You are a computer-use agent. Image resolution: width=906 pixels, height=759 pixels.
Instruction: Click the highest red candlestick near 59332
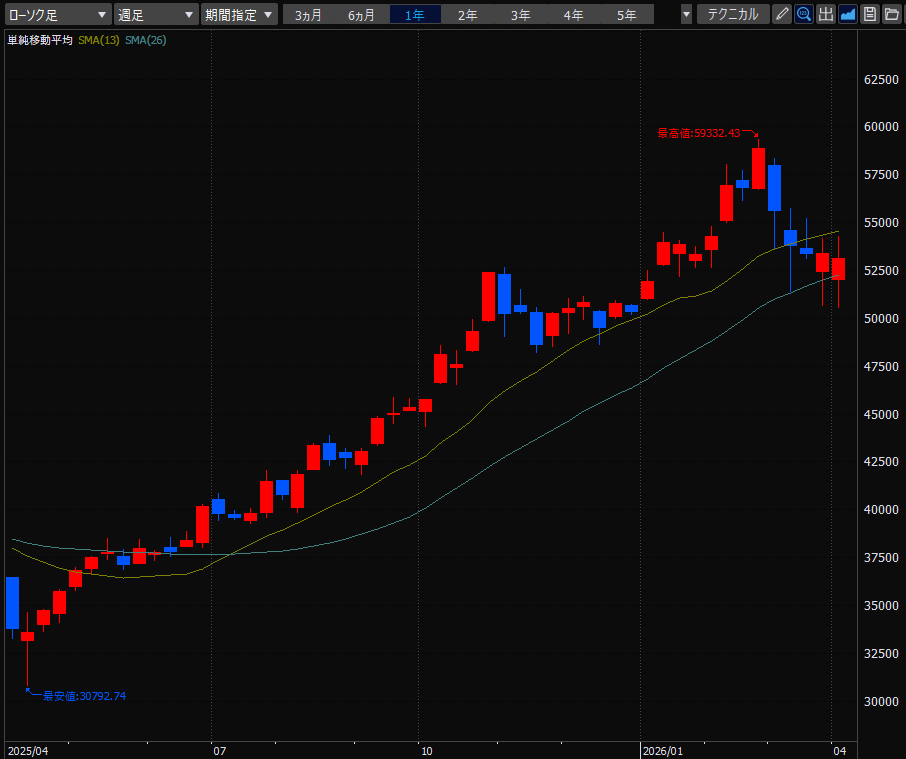point(759,168)
